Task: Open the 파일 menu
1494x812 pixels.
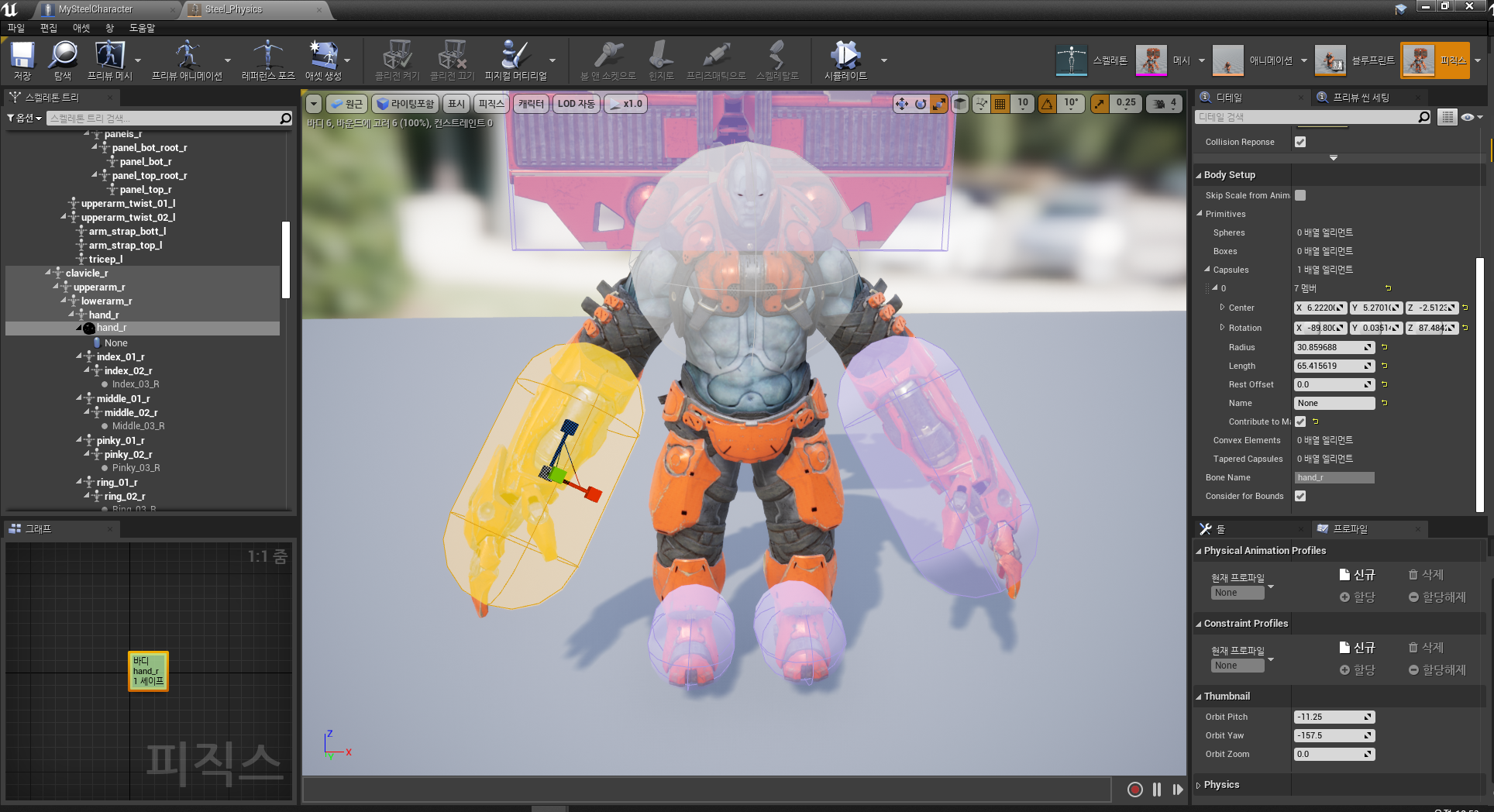Action: pyautogui.click(x=16, y=28)
